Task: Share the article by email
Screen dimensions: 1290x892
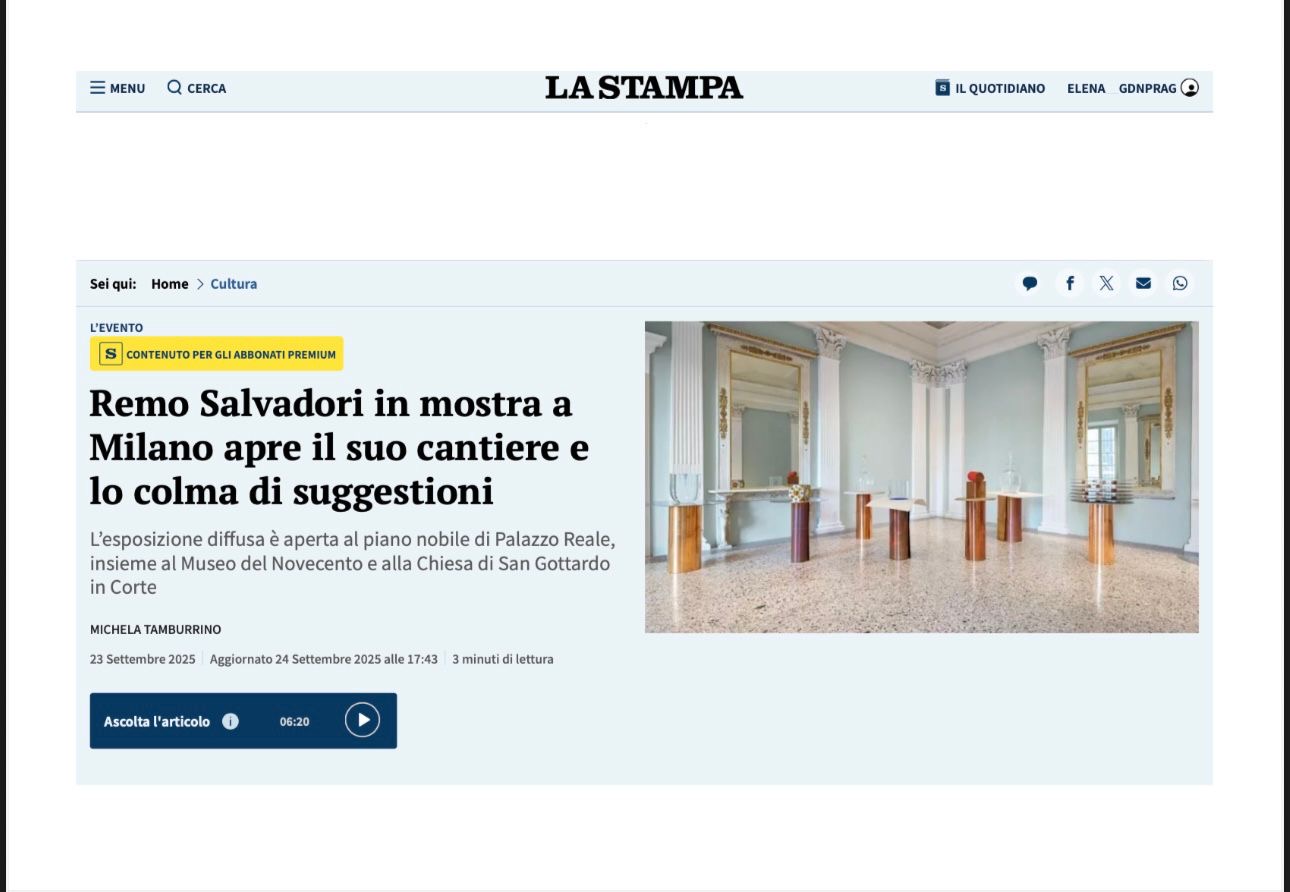Action: [1143, 283]
